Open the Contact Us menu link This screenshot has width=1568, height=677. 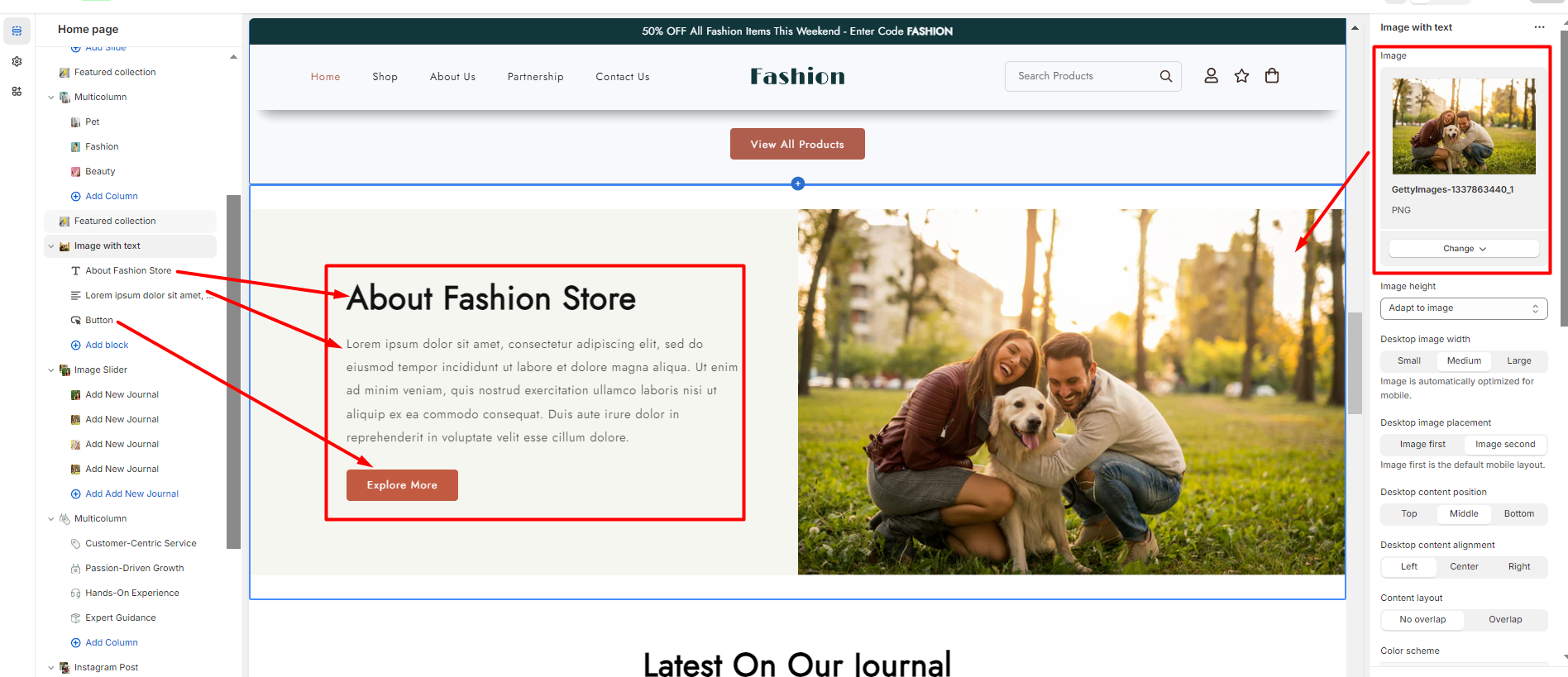tap(623, 77)
